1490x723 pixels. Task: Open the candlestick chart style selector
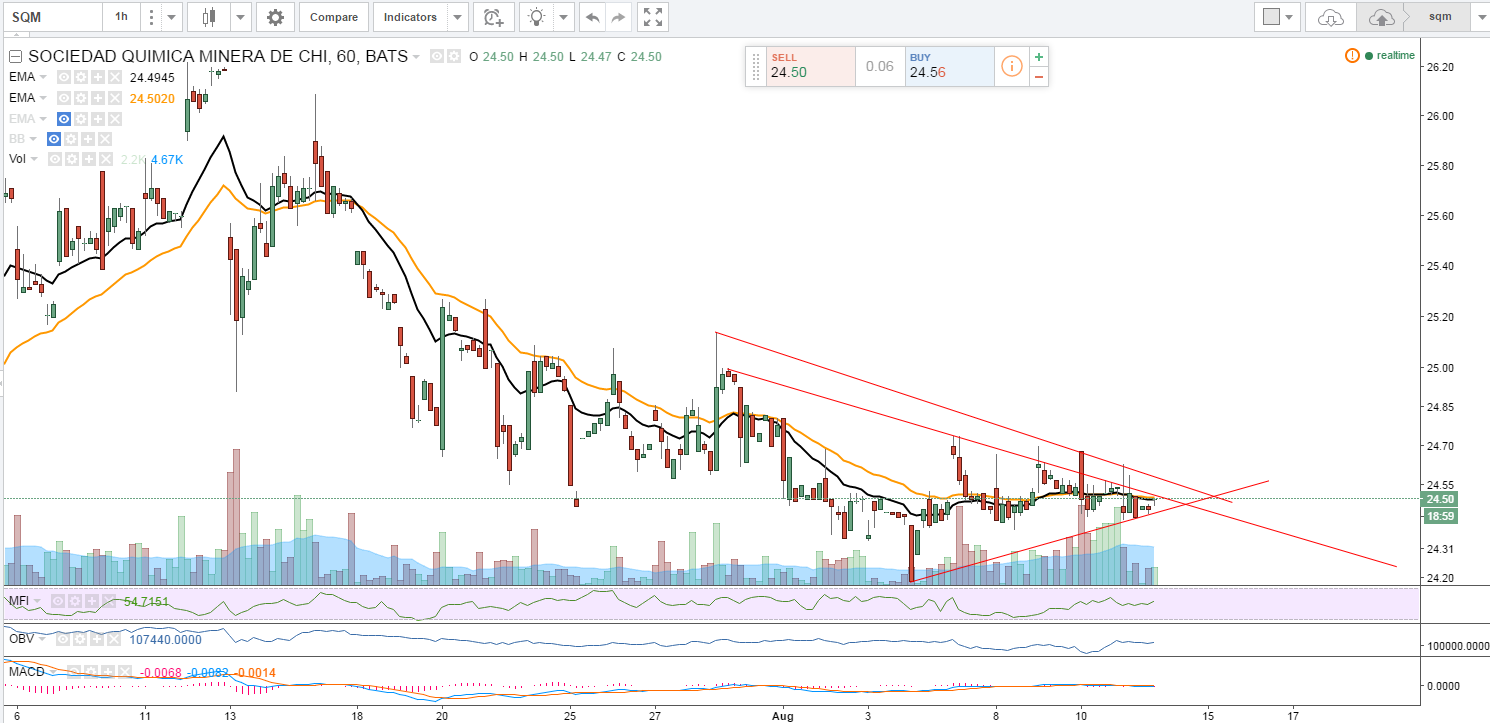tap(209, 17)
